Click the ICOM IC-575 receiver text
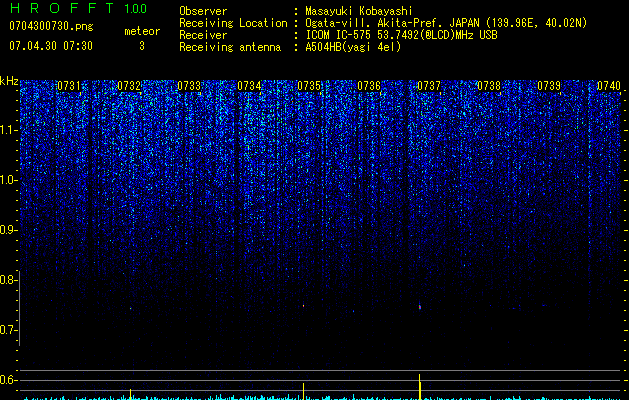This screenshot has width=629, height=400. (x=401, y=35)
